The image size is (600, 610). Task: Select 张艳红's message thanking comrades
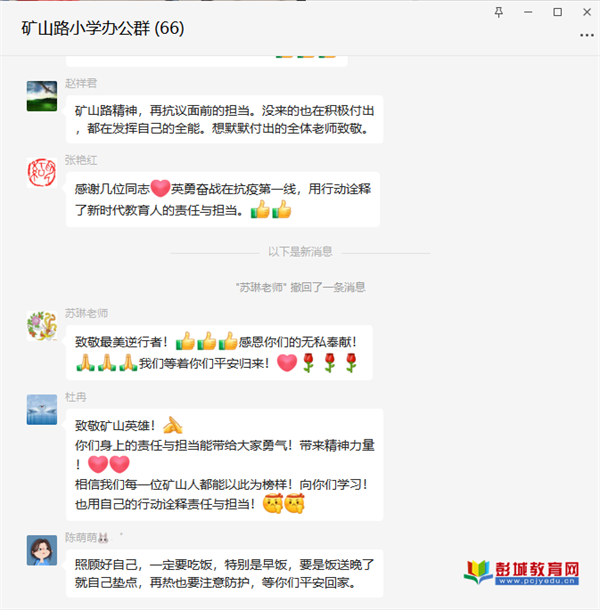click(223, 200)
